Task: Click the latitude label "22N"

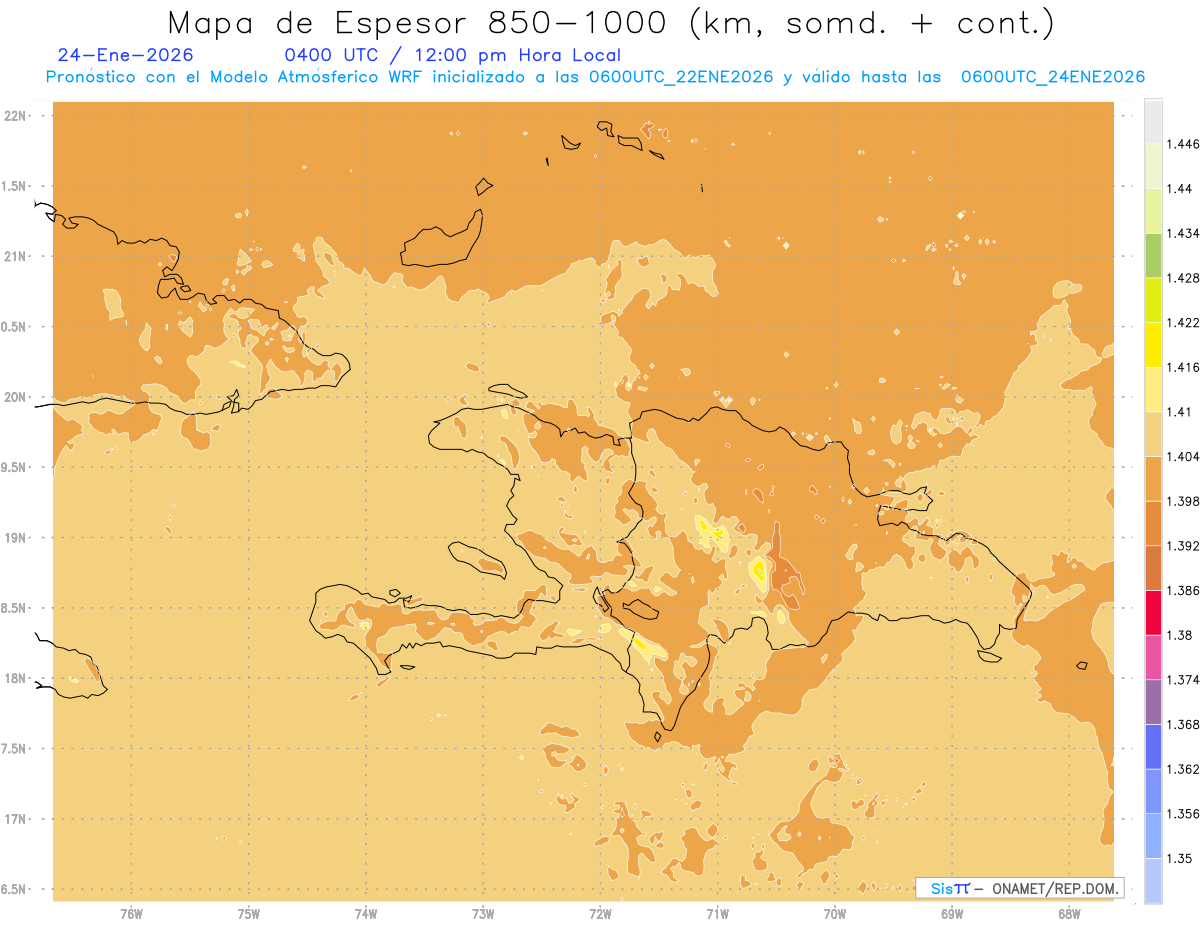Action: pos(15,116)
